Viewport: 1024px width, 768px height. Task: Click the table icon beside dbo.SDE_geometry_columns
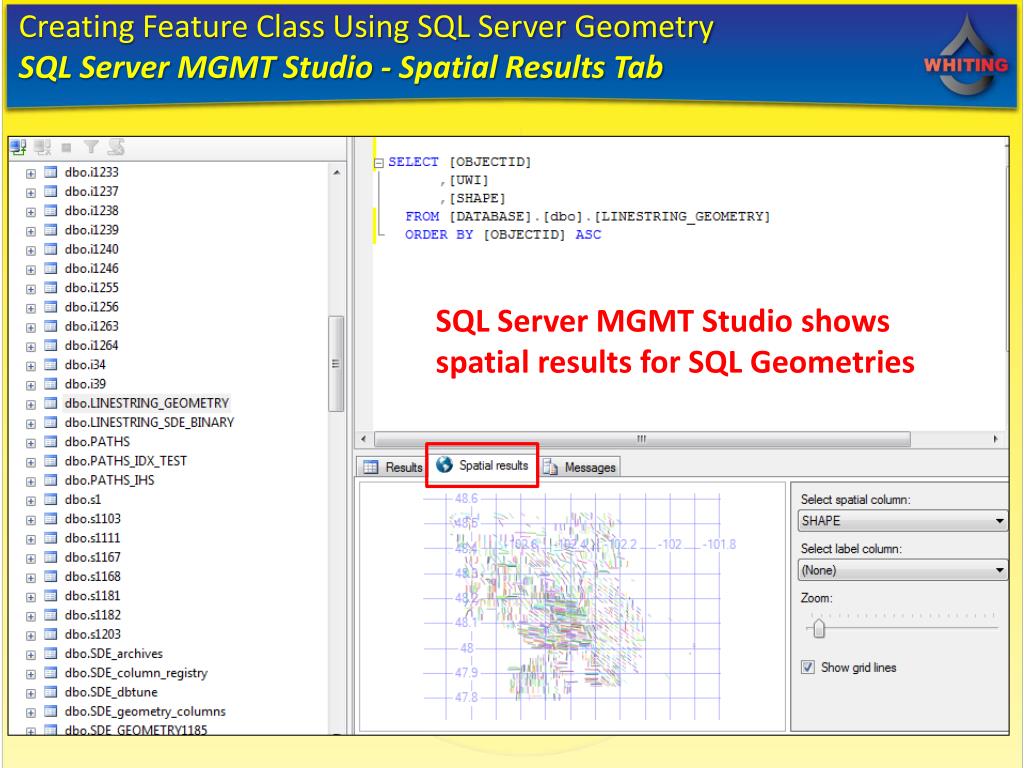point(50,712)
